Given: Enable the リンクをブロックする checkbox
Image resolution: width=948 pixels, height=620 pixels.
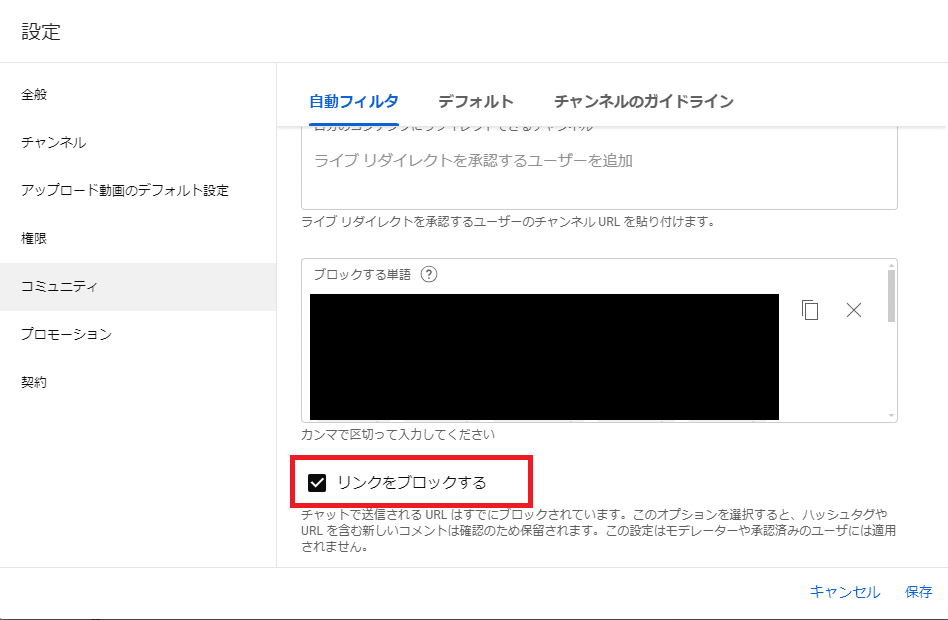Looking at the screenshot, I should (317, 481).
